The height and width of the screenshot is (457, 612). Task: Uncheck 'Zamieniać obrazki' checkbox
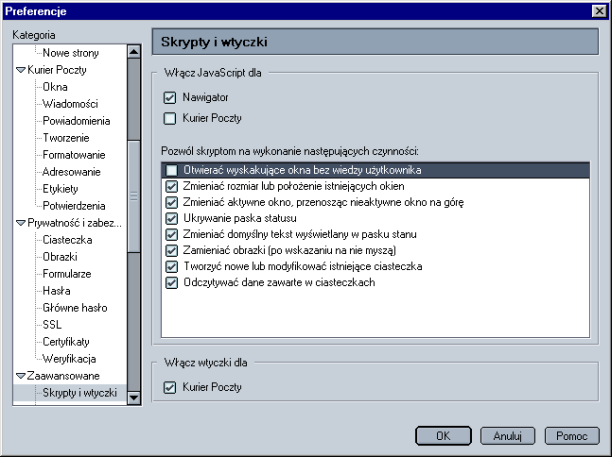coord(171,250)
